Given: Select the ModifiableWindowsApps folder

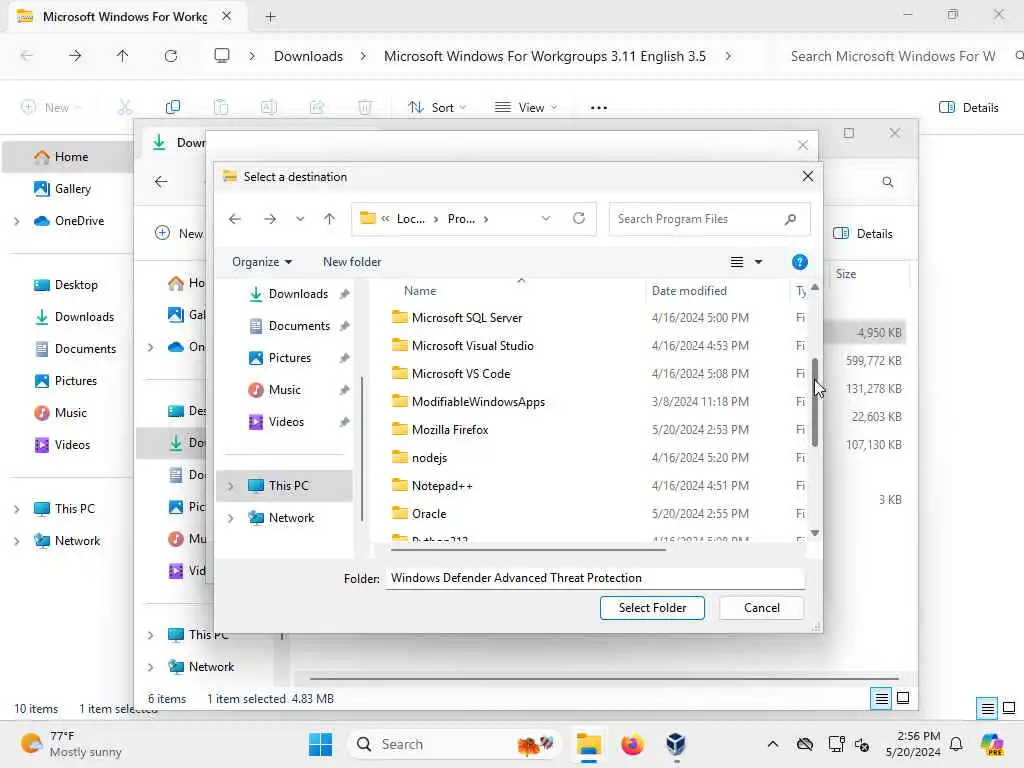Looking at the screenshot, I should click(478, 402).
